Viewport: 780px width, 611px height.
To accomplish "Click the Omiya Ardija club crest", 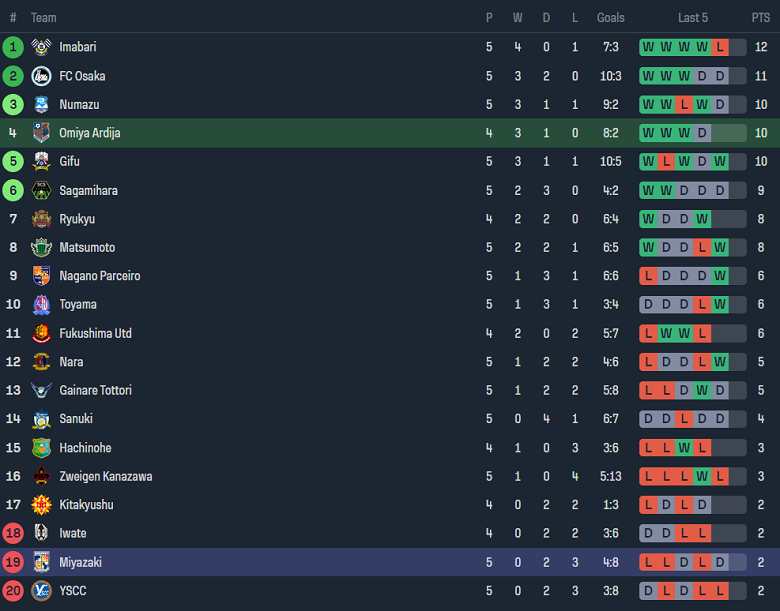I will point(41,133).
